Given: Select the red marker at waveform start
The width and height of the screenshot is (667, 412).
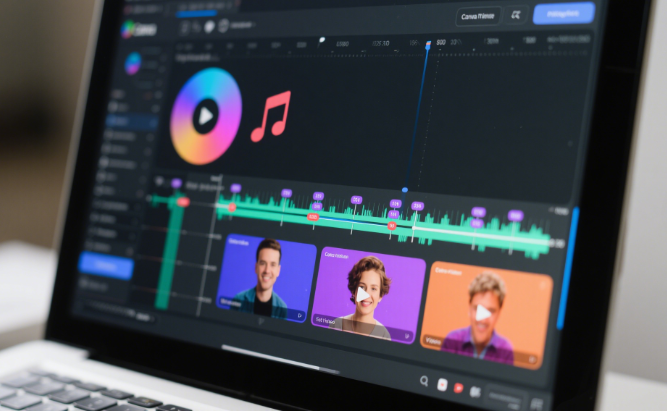Looking at the screenshot, I should click(232, 207).
